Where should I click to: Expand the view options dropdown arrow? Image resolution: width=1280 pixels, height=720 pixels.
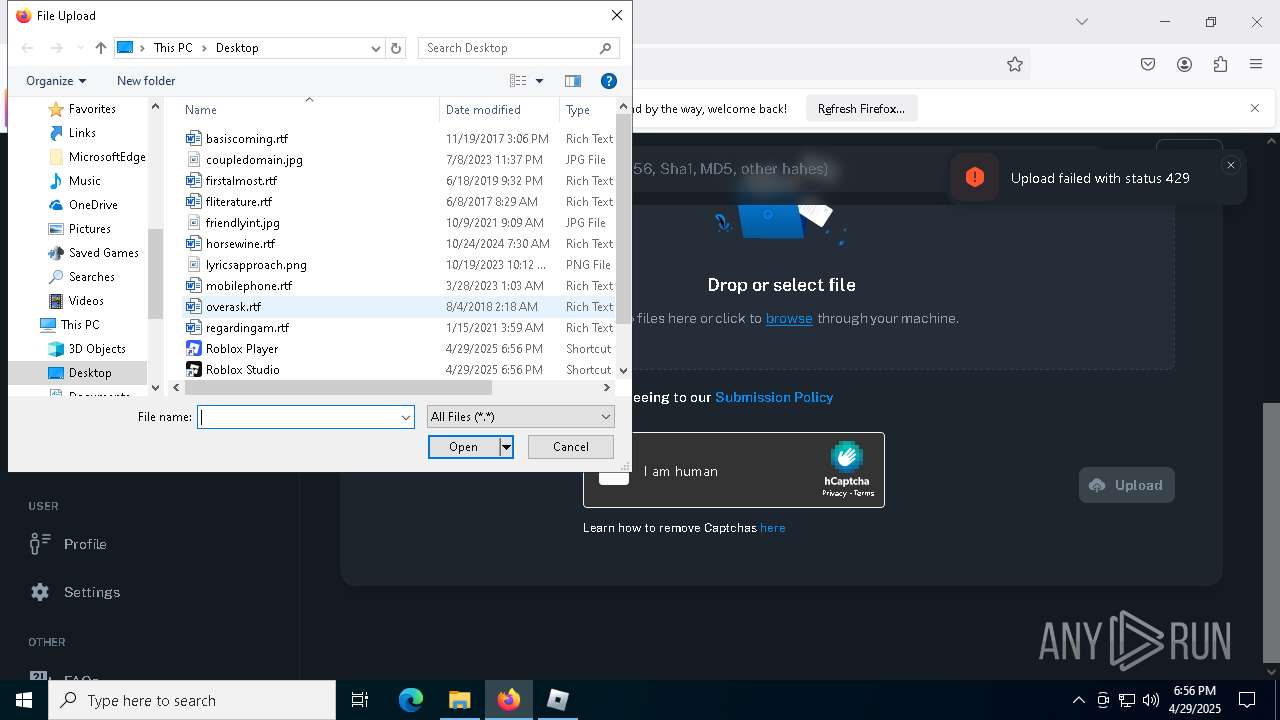pyautogui.click(x=539, y=81)
